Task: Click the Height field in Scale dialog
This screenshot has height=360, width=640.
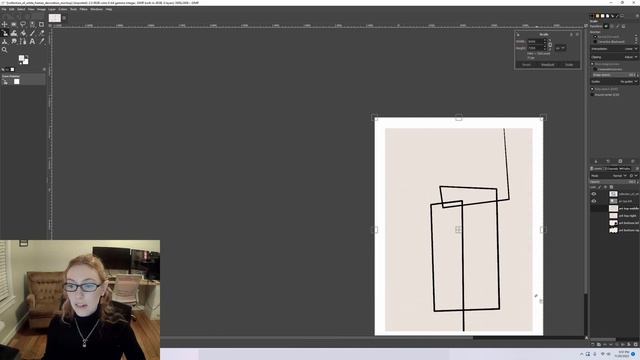Action: [536, 48]
